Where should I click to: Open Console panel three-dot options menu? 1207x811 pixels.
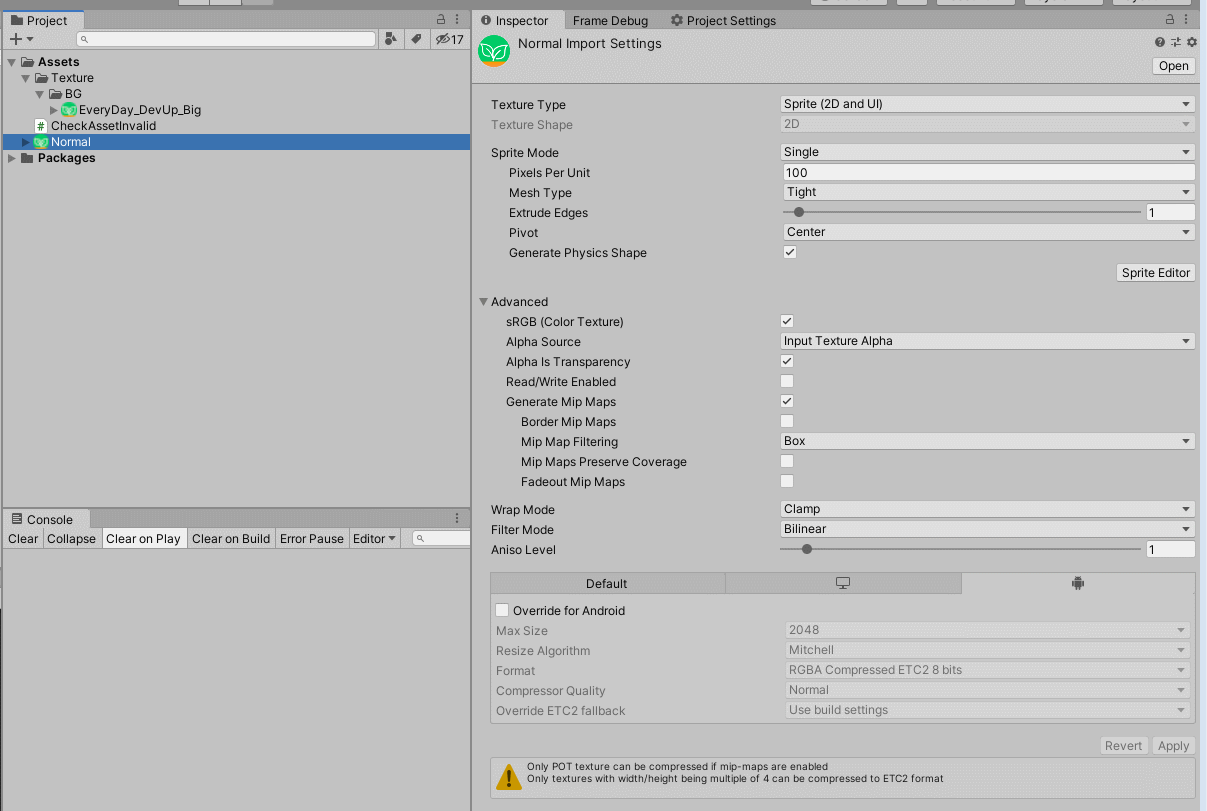pyautogui.click(x=457, y=518)
